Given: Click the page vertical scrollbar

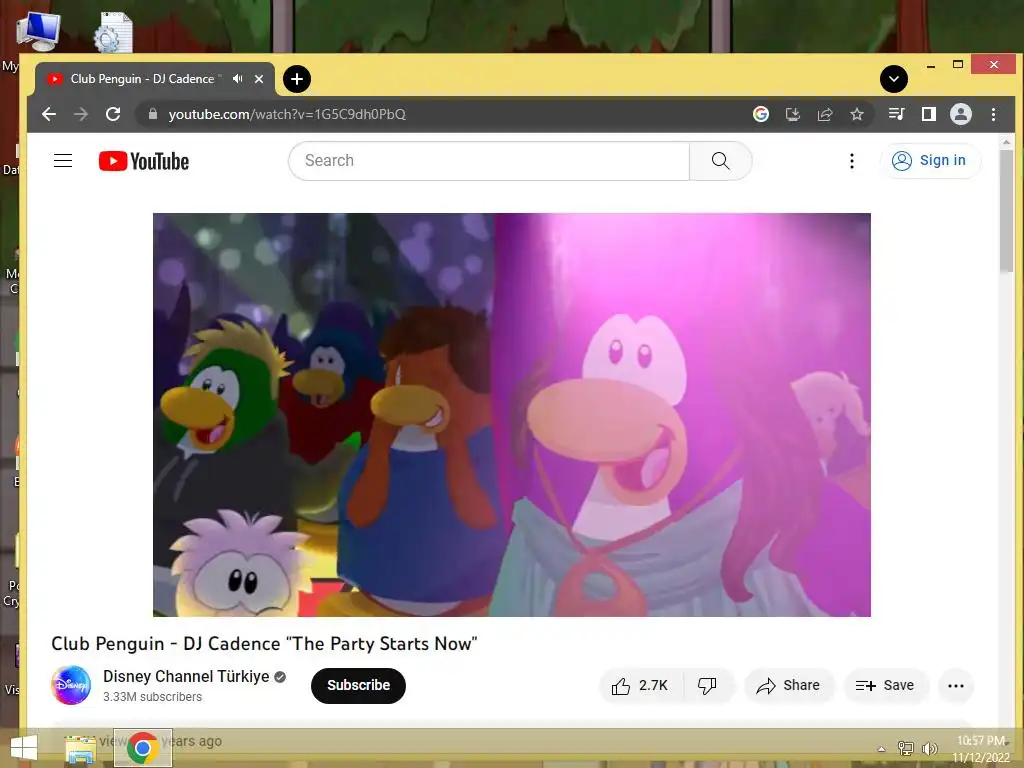Looking at the screenshot, I should (1006, 210).
